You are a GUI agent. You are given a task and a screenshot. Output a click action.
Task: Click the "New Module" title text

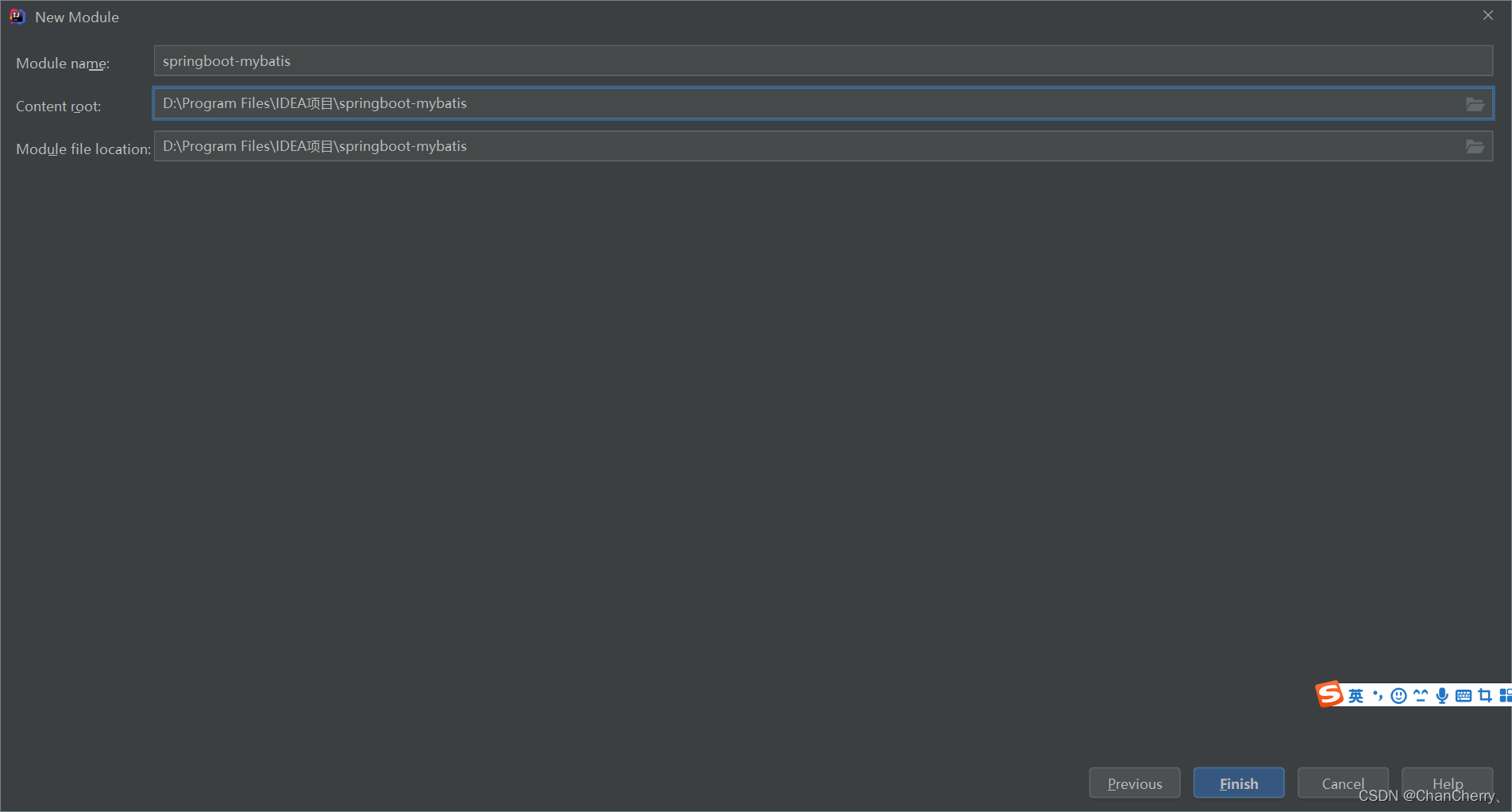click(x=77, y=17)
